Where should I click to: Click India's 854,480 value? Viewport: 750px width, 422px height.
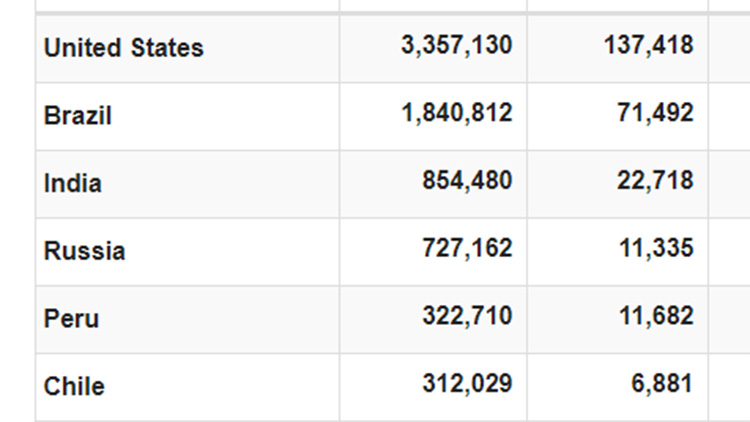pos(468,181)
